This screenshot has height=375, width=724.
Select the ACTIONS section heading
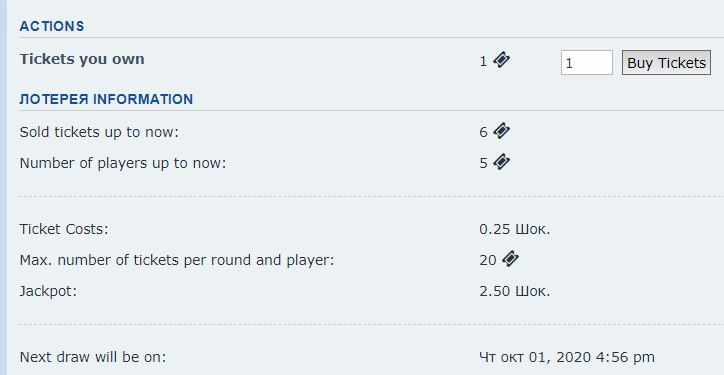pos(52,26)
